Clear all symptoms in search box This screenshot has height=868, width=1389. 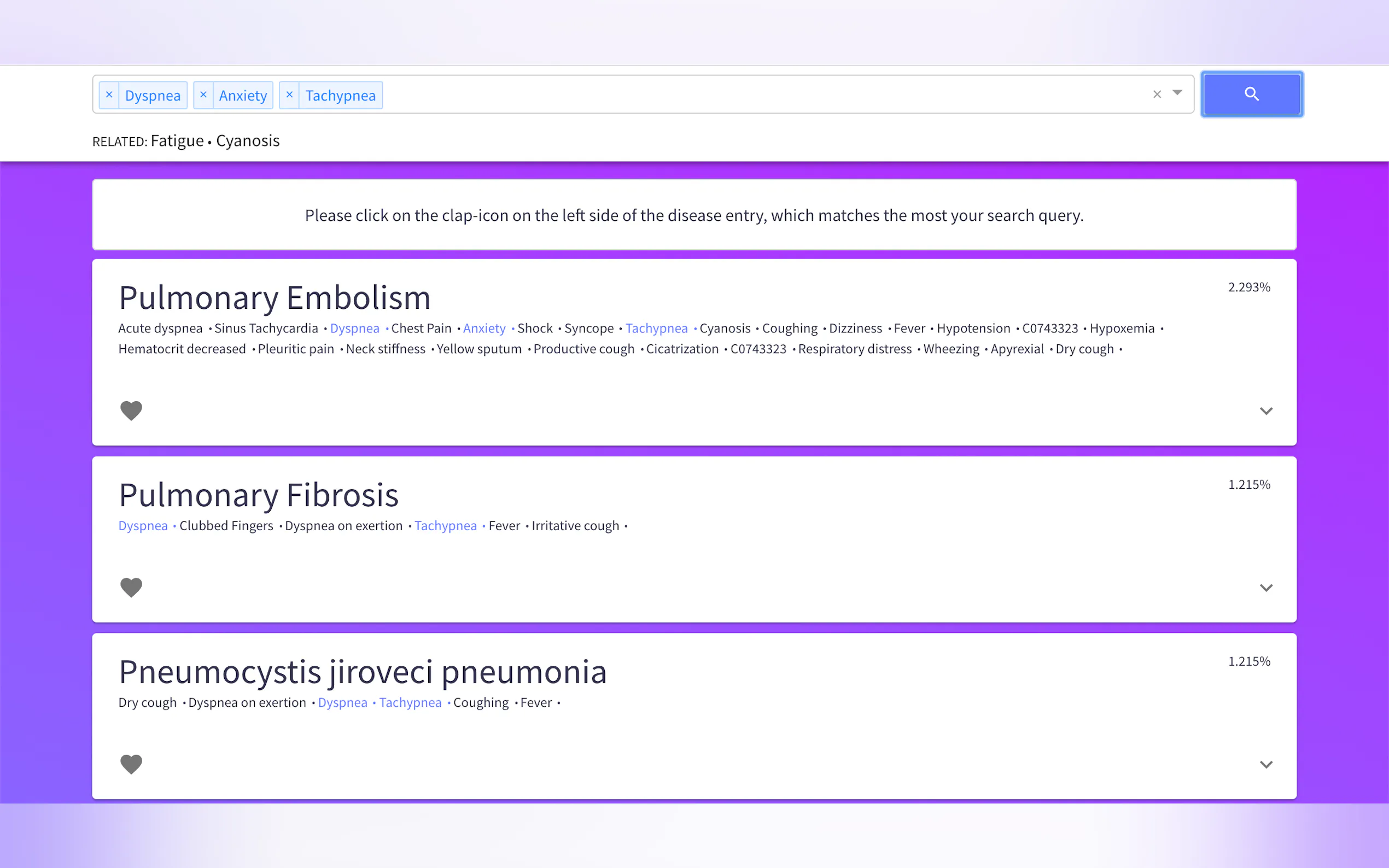(x=1157, y=94)
